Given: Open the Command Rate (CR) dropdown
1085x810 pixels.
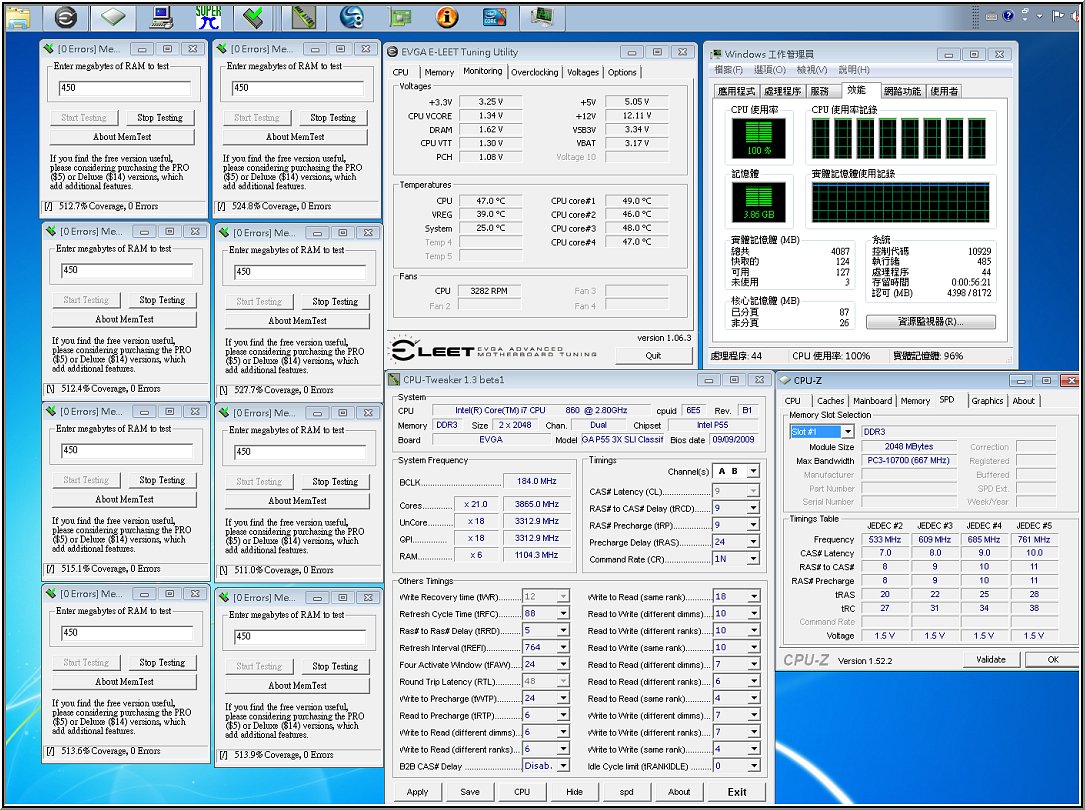Looking at the screenshot, I should (x=754, y=558).
